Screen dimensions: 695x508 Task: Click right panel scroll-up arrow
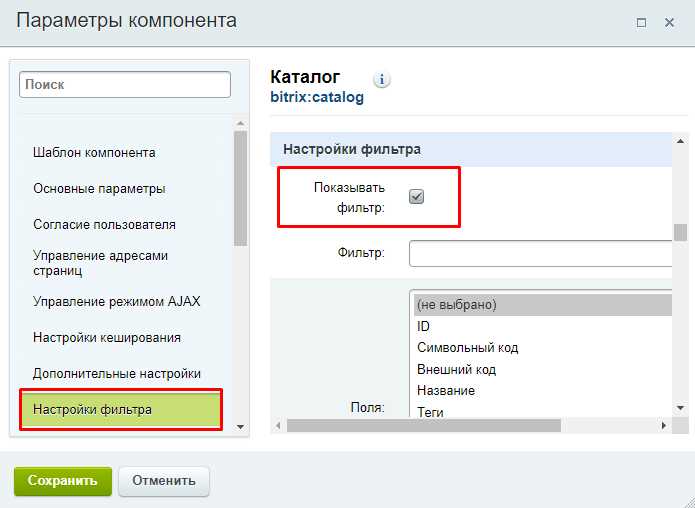tap(680, 141)
